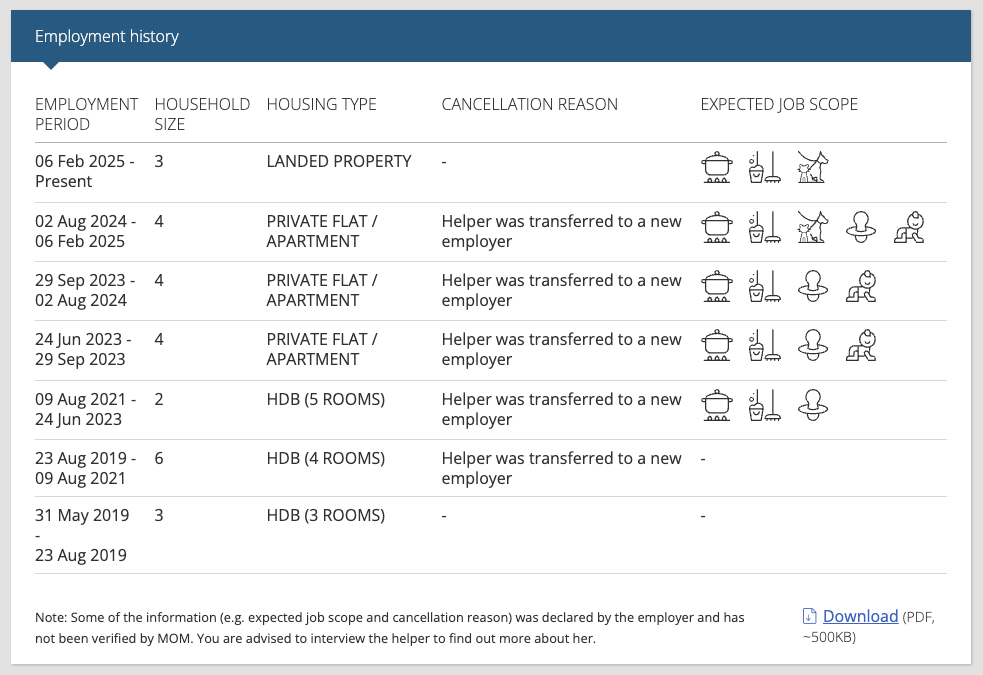Click housework broom icon in 29 Sep 2023 row

point(764,286)
